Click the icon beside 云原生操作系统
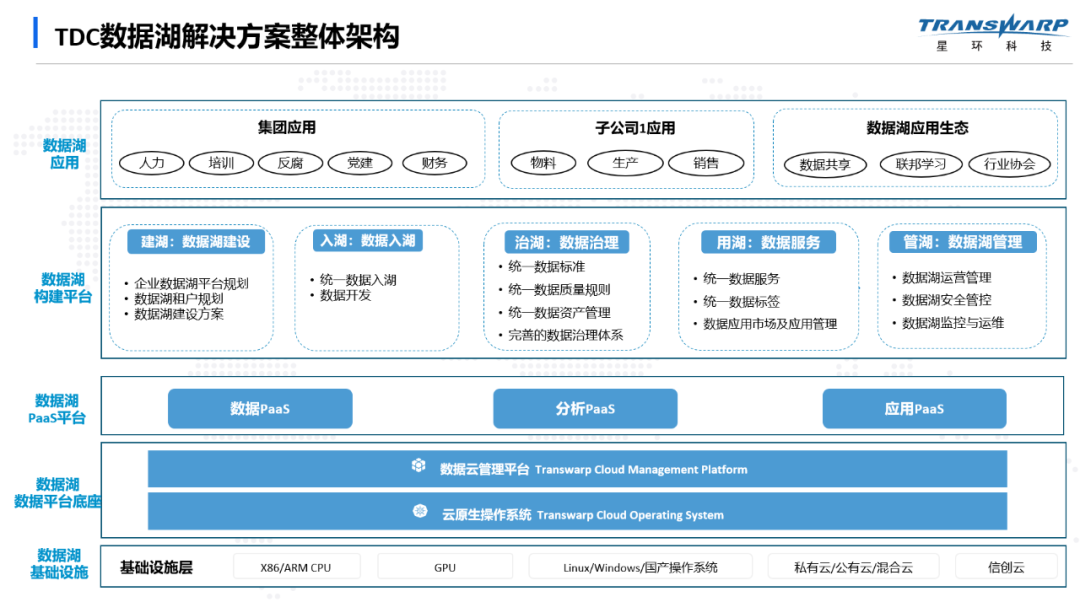Viewport: 1080px width, 602px height. 420,511
